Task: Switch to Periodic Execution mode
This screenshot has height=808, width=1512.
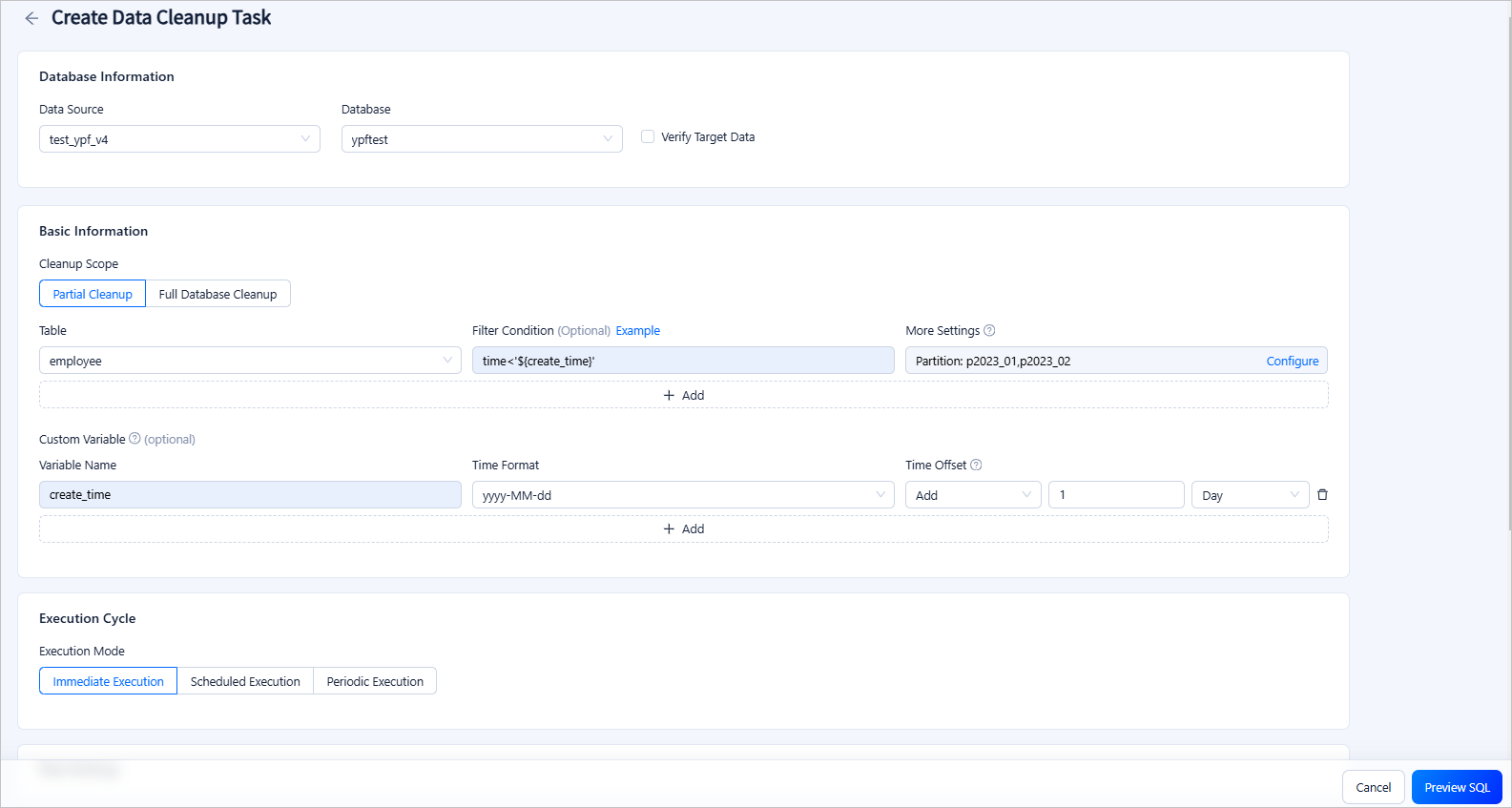Action: click(x=375, y=681)
